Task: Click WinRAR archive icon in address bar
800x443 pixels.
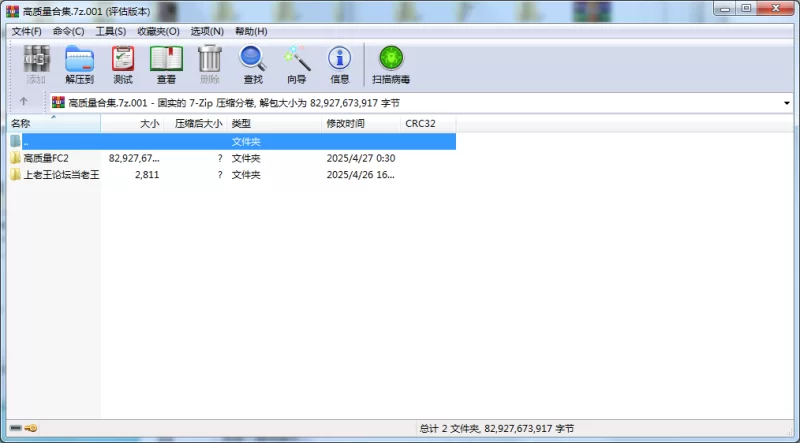Action: click(x=58, y=103)
